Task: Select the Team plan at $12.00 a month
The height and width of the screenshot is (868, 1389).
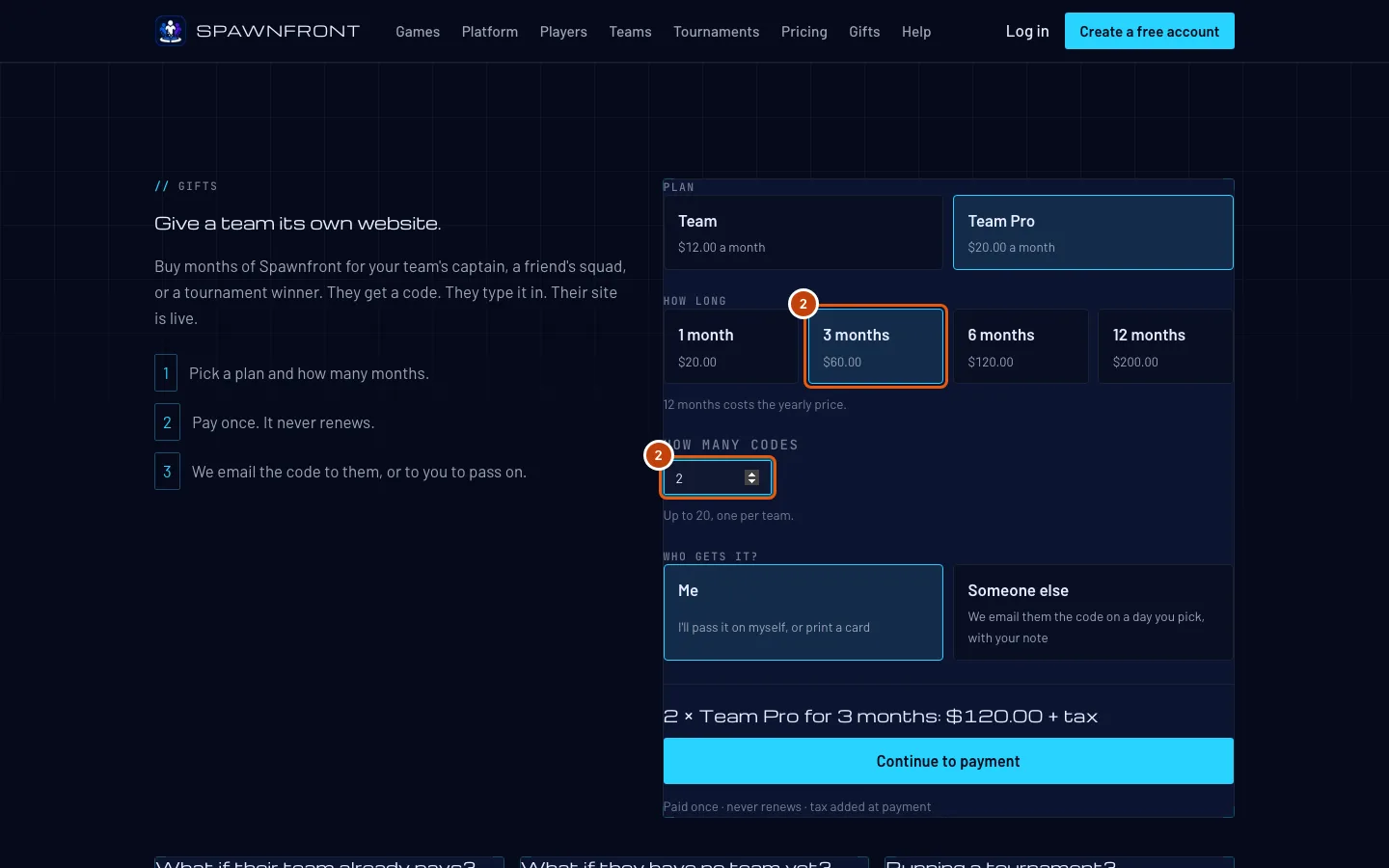Action: click(803, 232)
